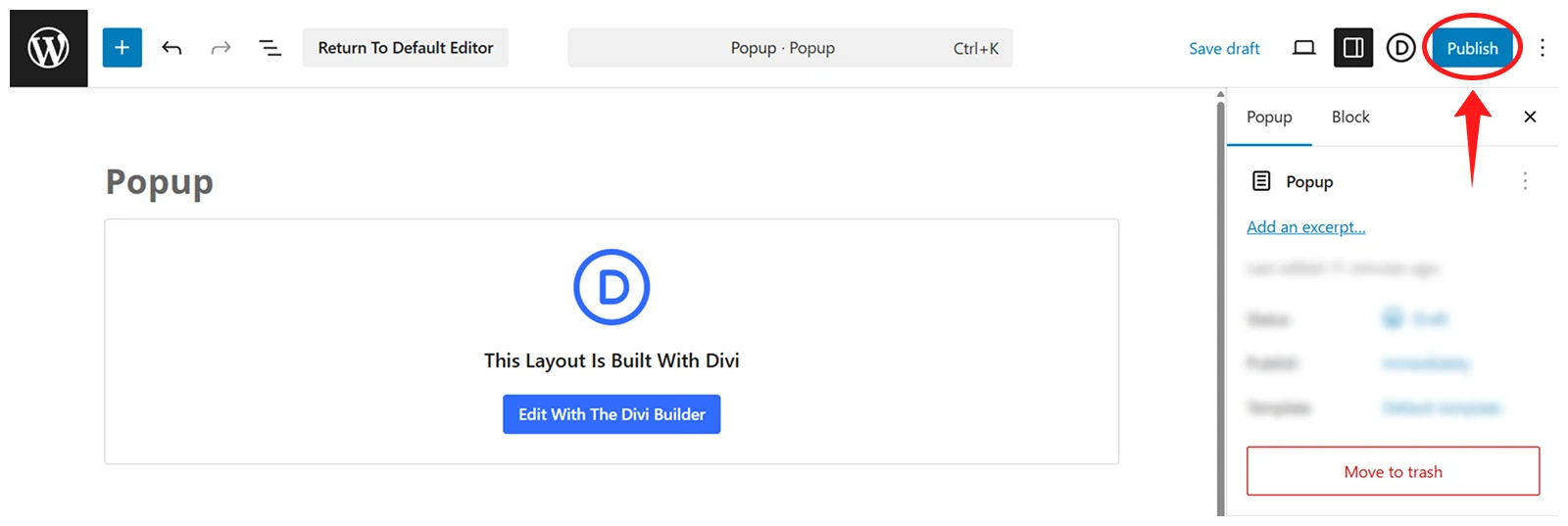Click the device preview laptop icon
Viewport: 1568px width, 526px height.
point(1303,48)
